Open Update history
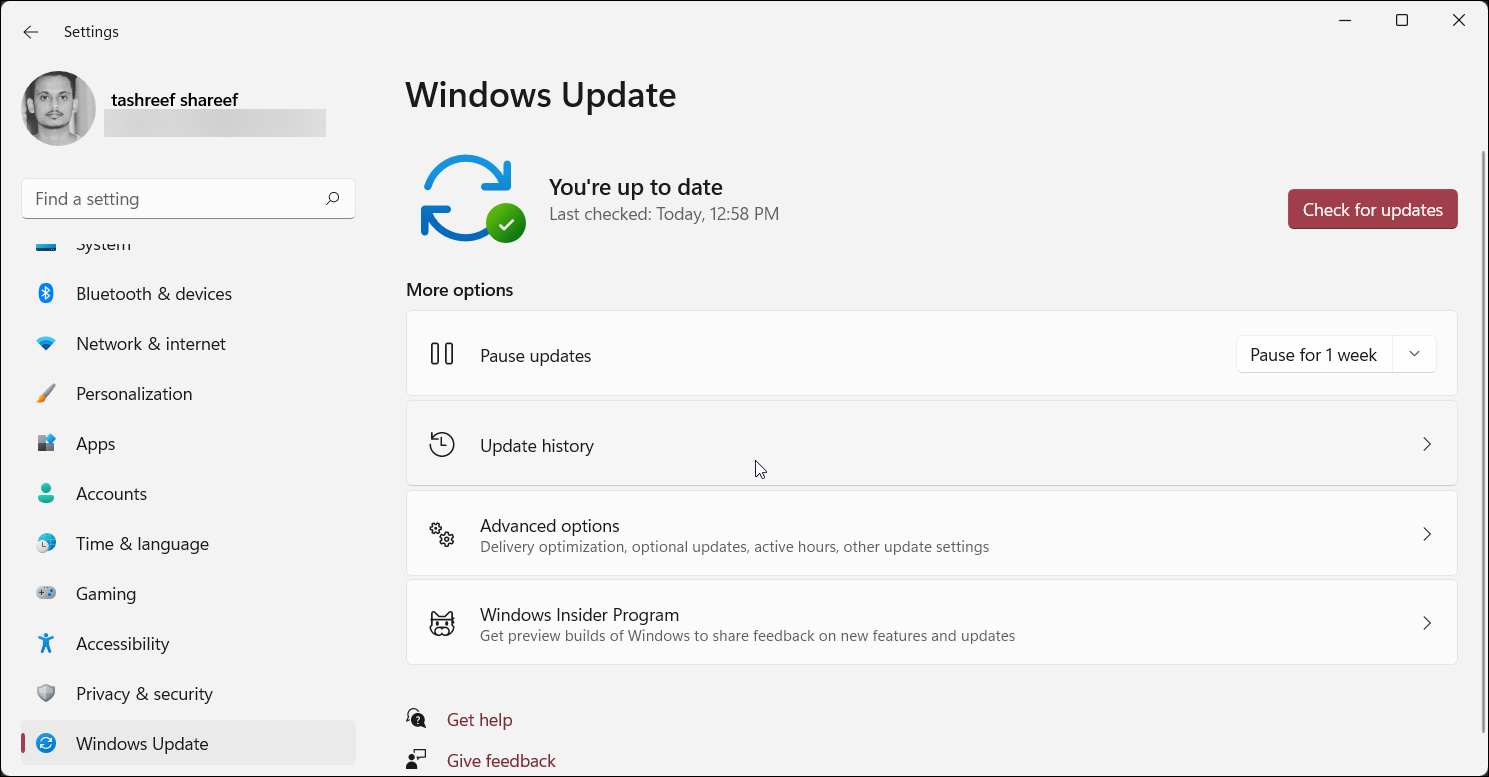The height and width of the screenshot is (777, 1489). [932, 444]
